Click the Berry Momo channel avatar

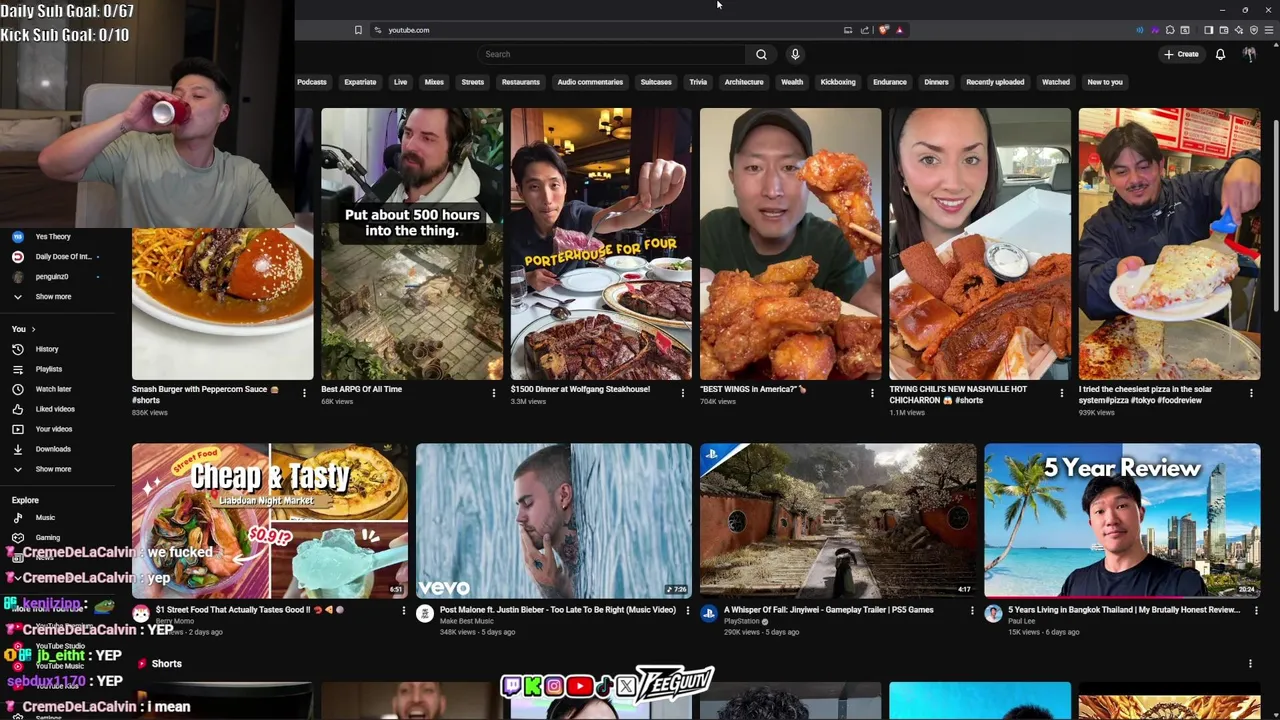141,614
